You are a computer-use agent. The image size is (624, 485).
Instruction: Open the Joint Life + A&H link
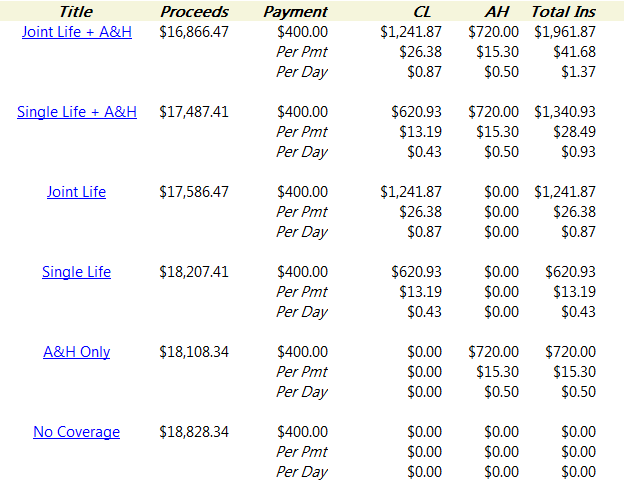[x=77, y=32]
